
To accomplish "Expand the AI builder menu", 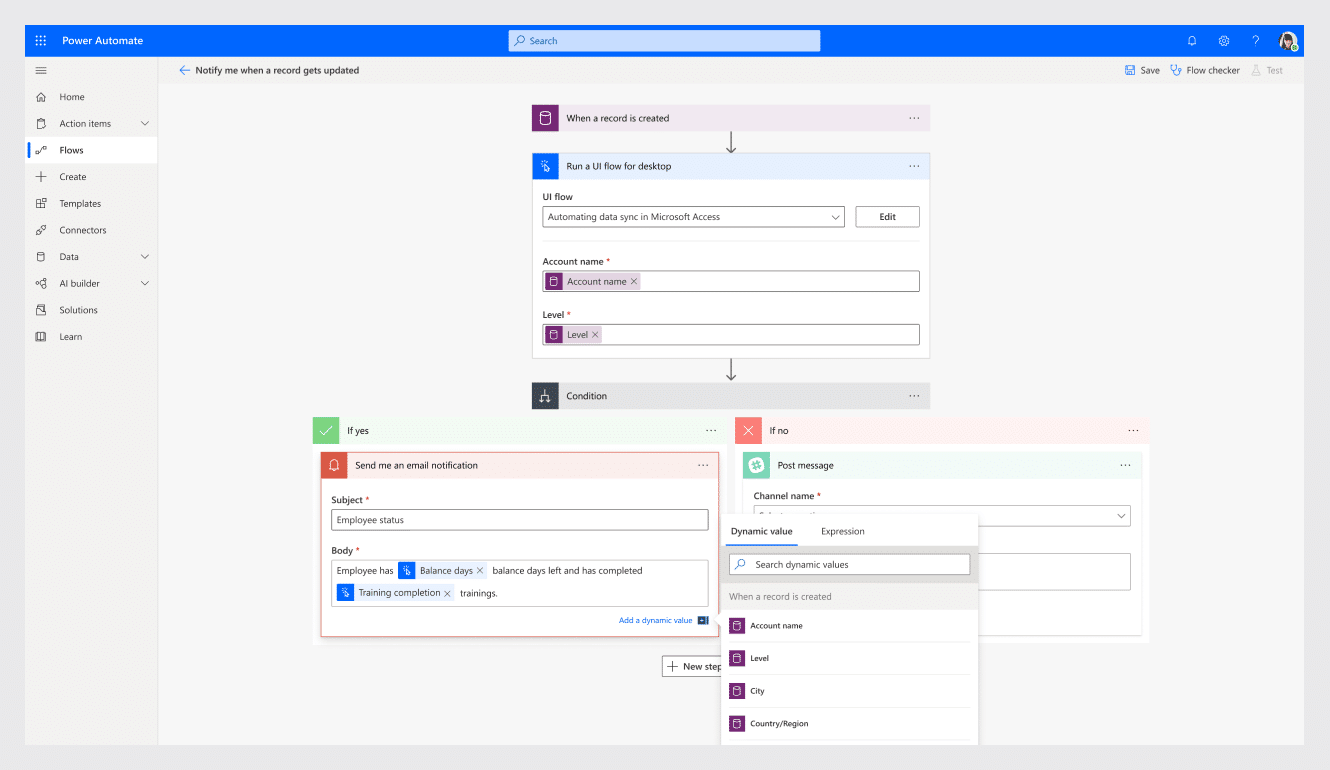I will 145,283.
